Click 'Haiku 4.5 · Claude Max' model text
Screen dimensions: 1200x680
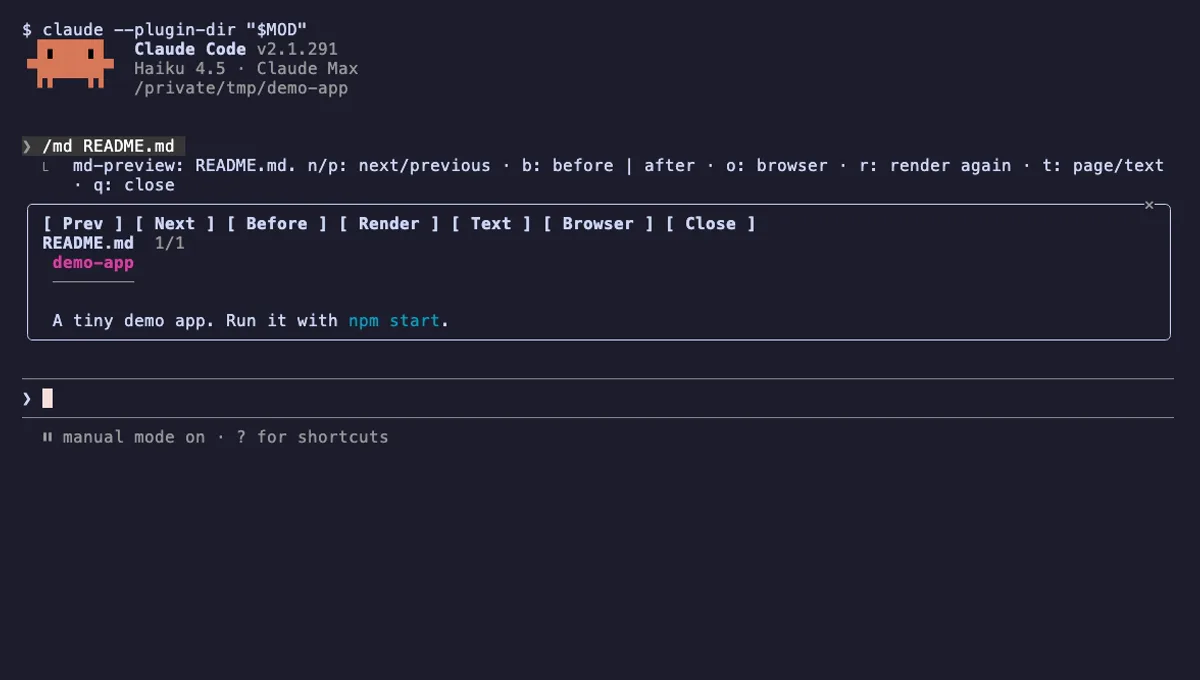(246, 69)
